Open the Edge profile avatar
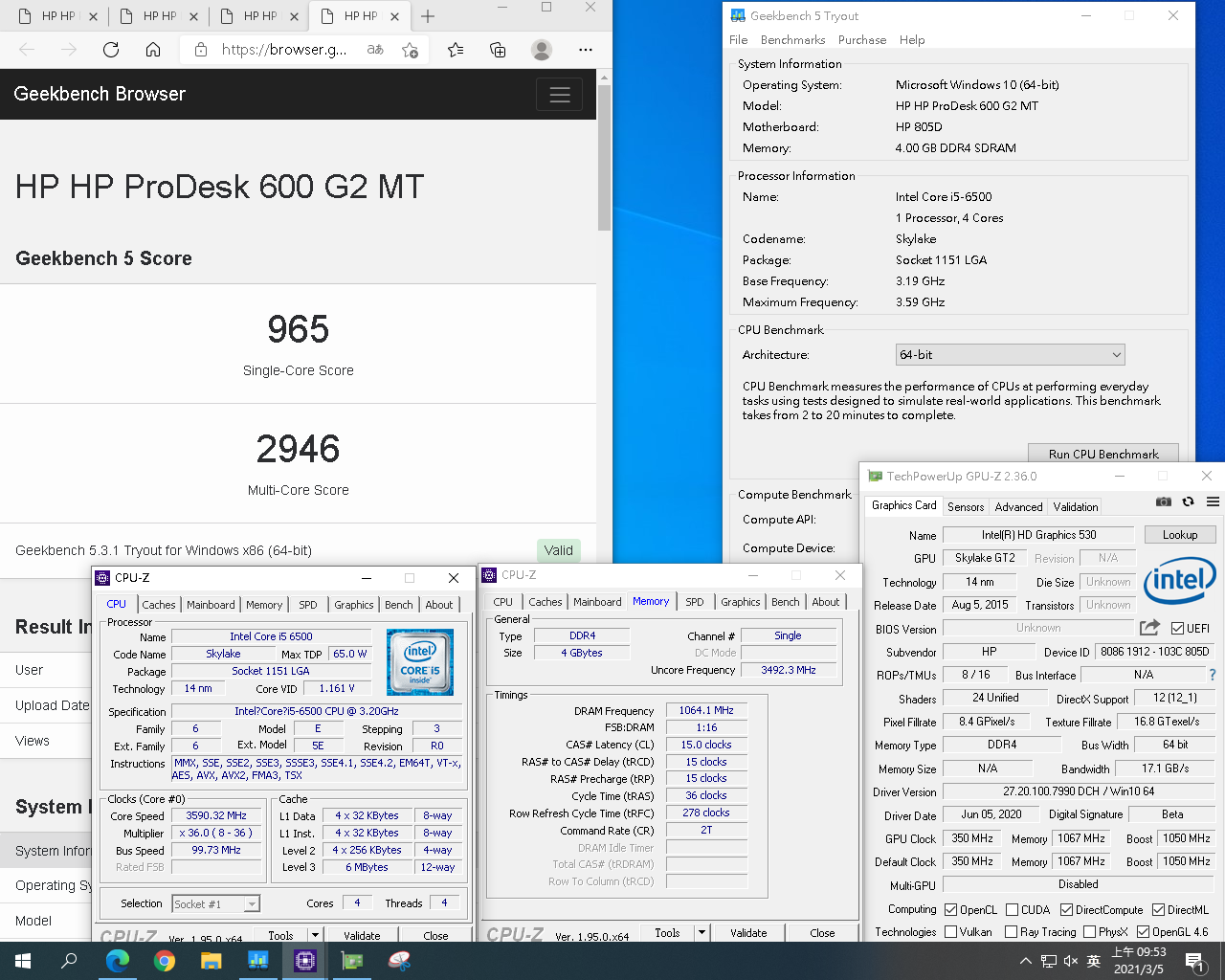The width and height of the screenshot is (1225, 980). pos(542,50)
